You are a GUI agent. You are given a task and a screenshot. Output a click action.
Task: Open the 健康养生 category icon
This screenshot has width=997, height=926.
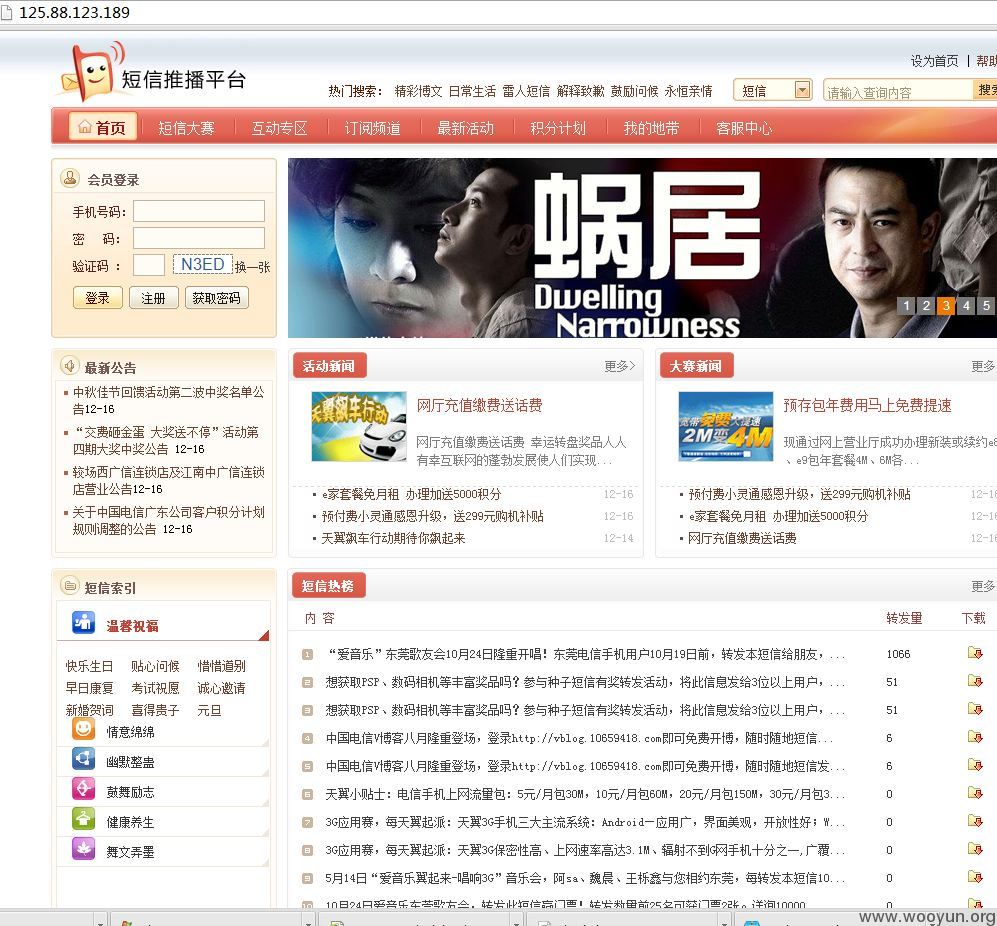coord(83,819)
